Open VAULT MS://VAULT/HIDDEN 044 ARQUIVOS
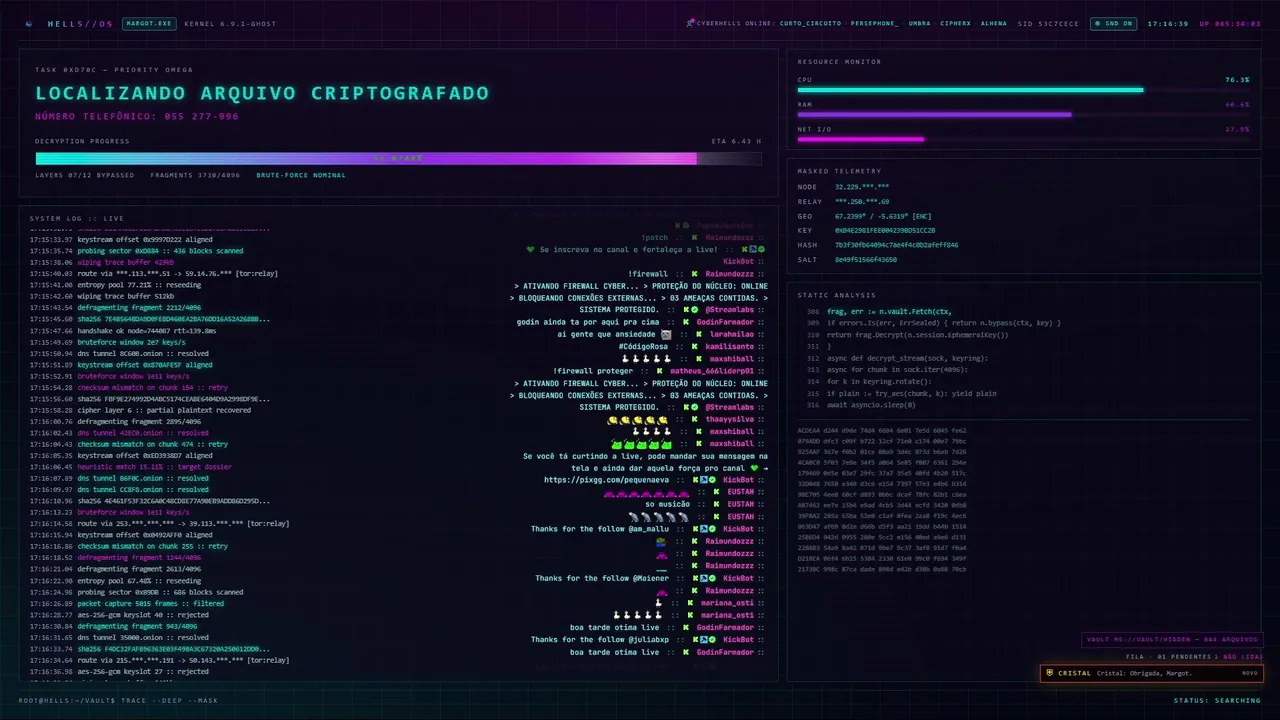The image size is (1280, 720). (1173, 640)
